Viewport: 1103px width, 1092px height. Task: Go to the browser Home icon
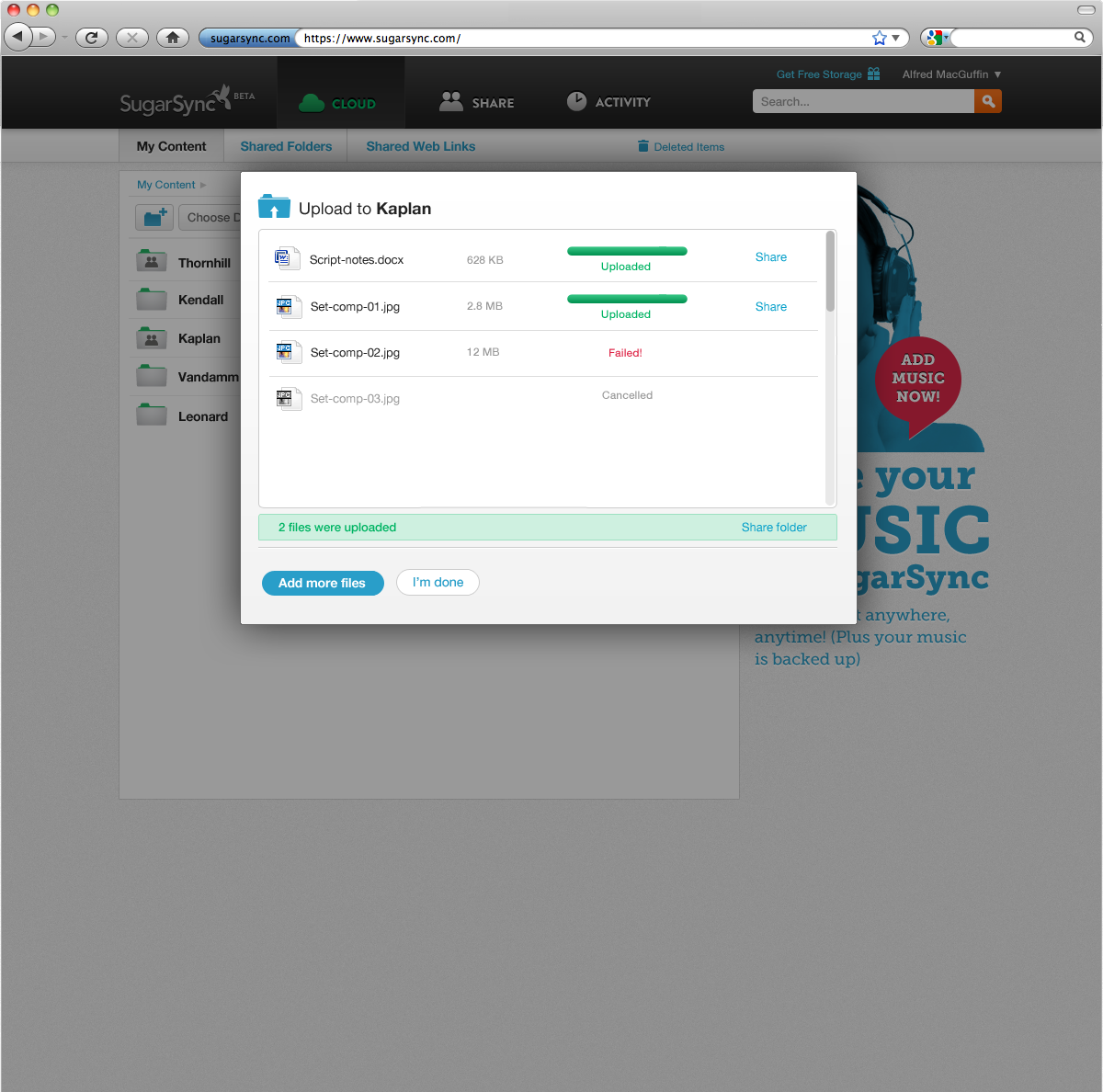coord(173,38)
